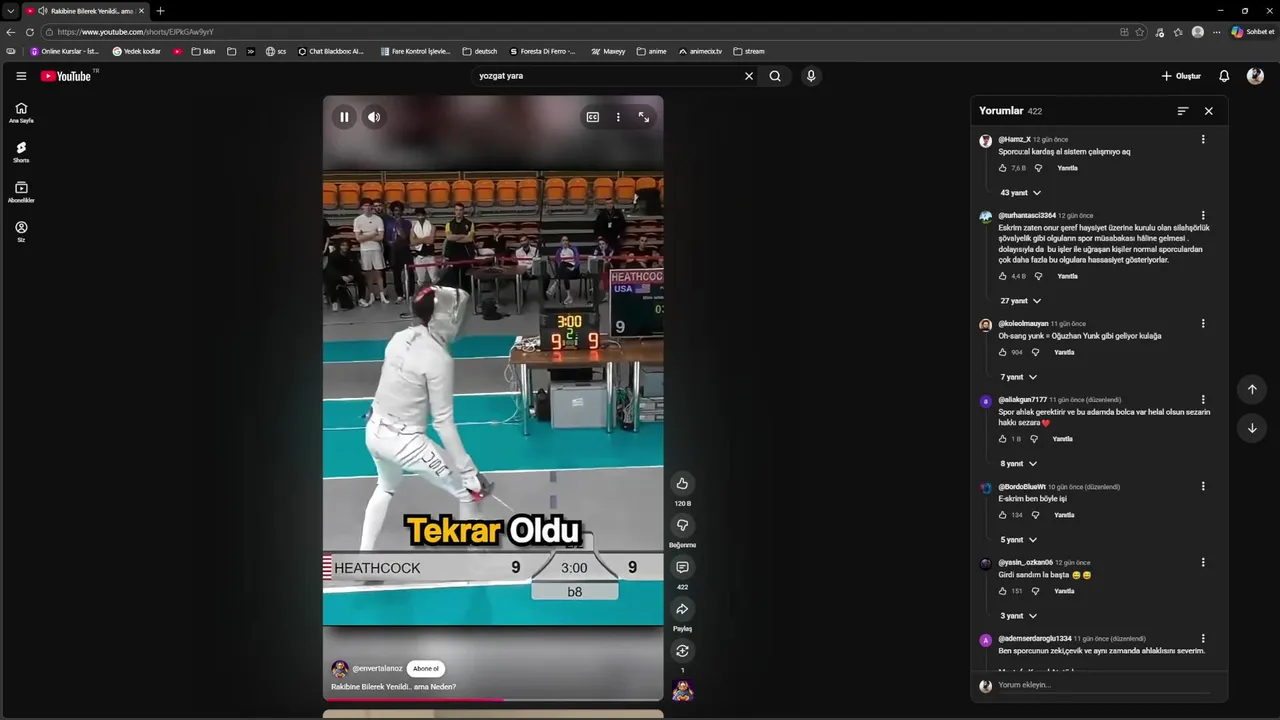Open the comment sort options

[1183, 111]
